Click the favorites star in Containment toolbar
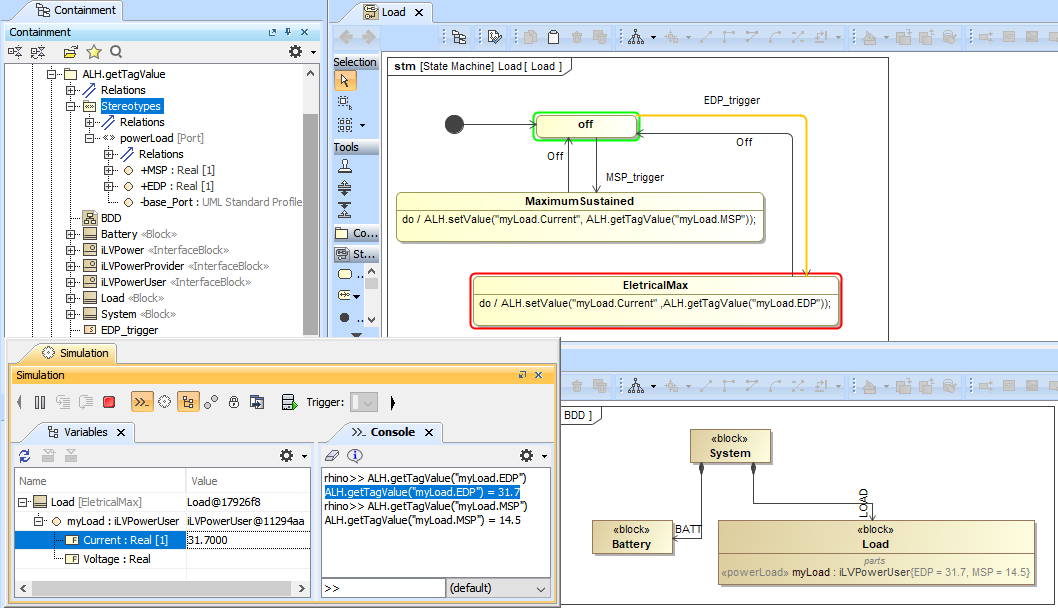Viewport: 1058px width, 608px height. coord(94,51)
